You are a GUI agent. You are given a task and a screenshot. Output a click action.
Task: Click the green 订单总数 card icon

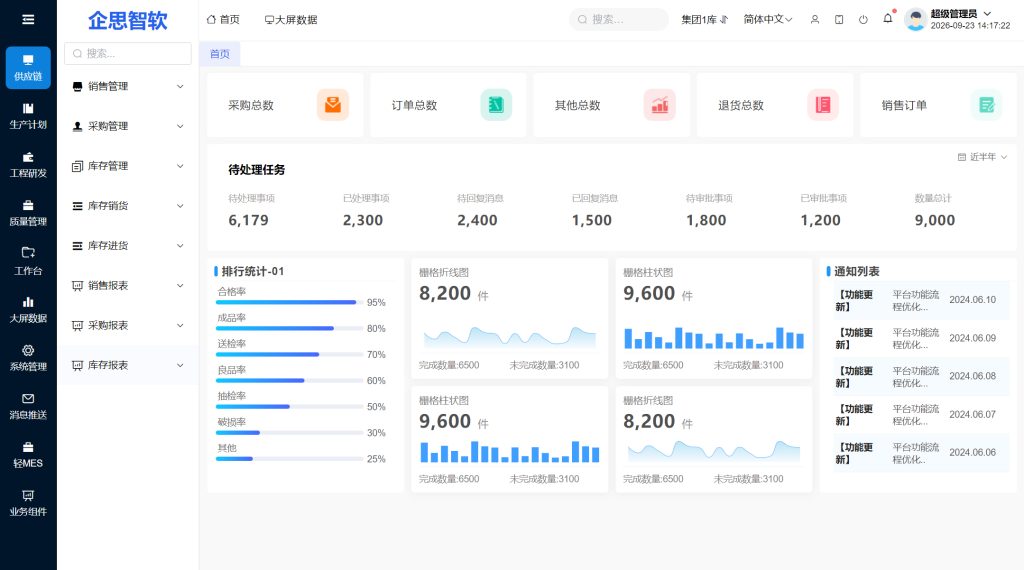pyautogui.click(x=496, y=104)
